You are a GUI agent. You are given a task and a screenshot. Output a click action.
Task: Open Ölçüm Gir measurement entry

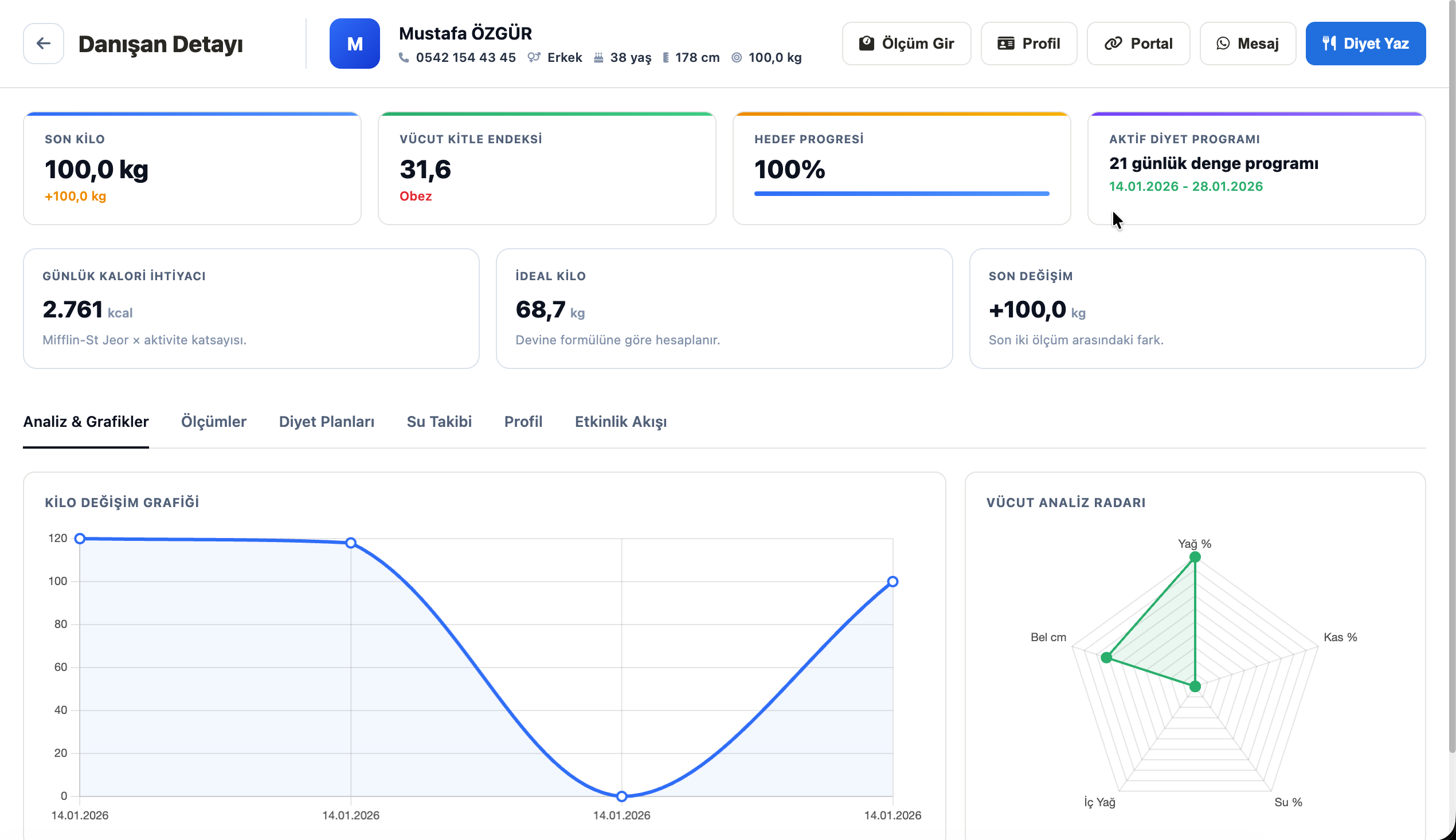coord(906,44)
